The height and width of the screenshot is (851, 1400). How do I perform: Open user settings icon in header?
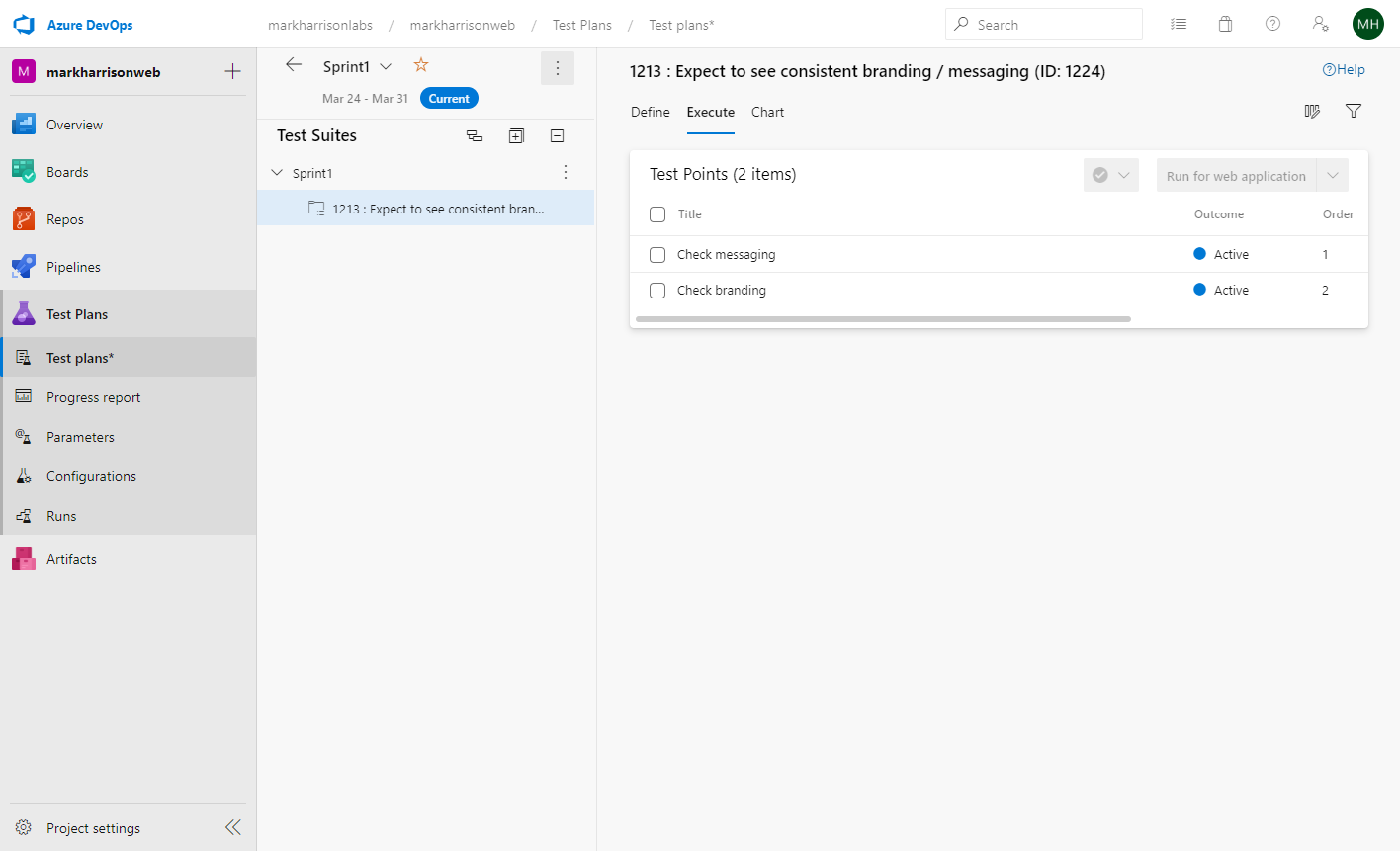[x=1320, y=25]
